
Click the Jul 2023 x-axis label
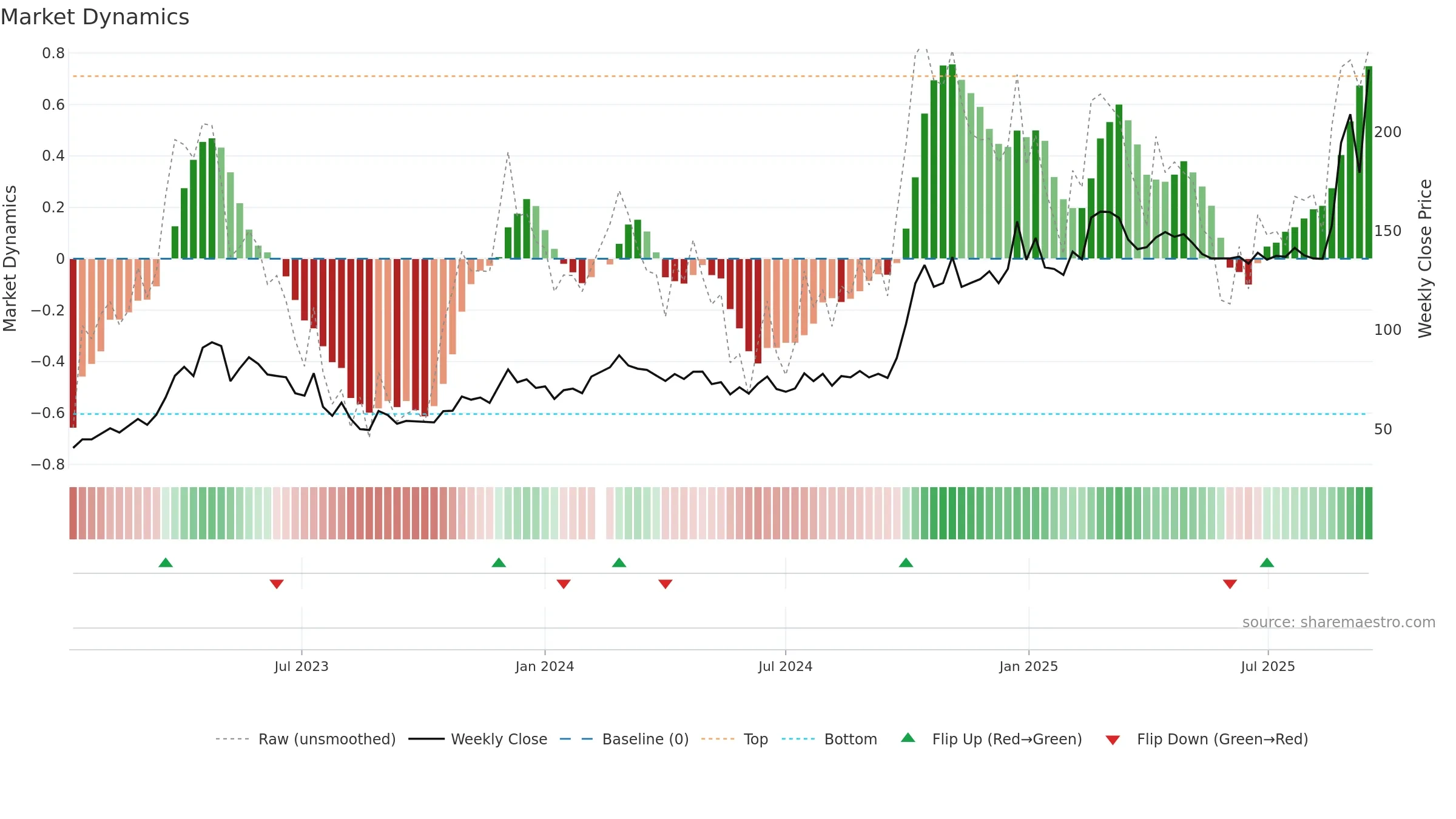[302, 666]
